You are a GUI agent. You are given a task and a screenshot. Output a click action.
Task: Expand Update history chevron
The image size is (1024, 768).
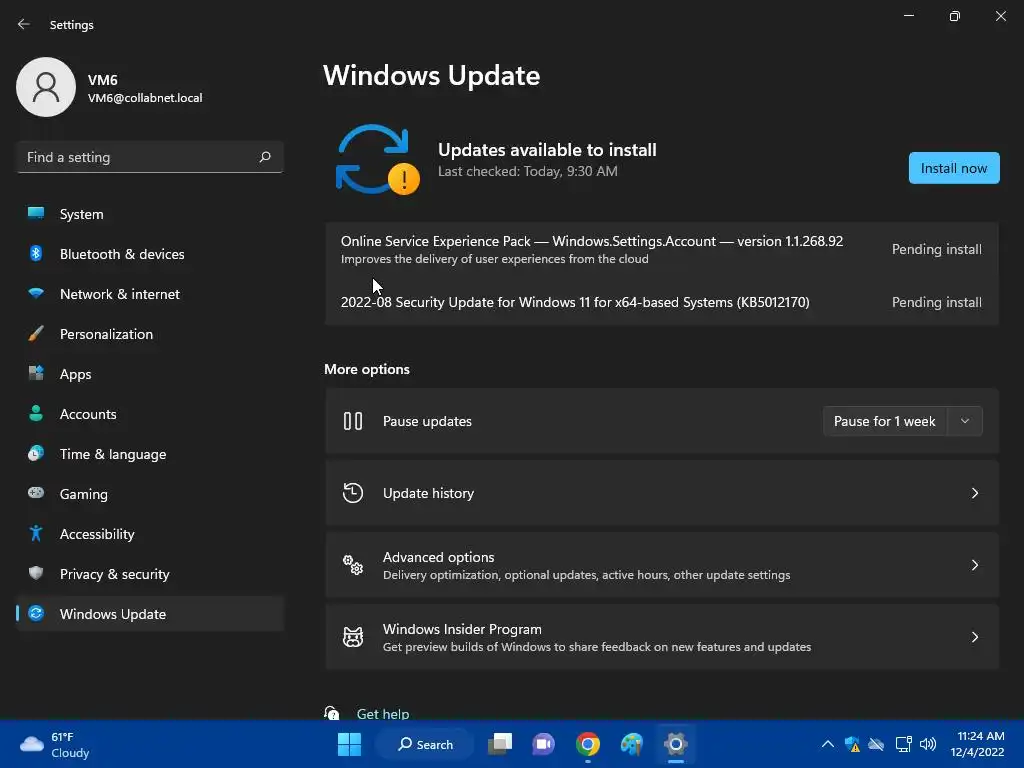[974, 493]
